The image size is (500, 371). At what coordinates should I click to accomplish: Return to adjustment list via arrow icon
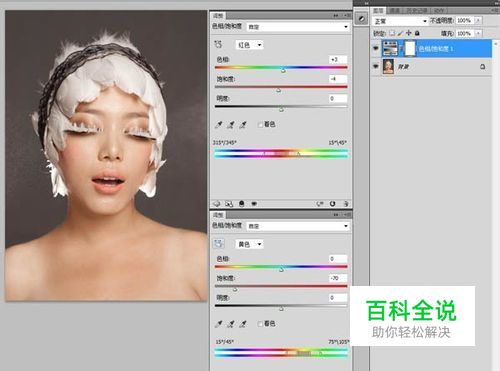click(217, 203)
